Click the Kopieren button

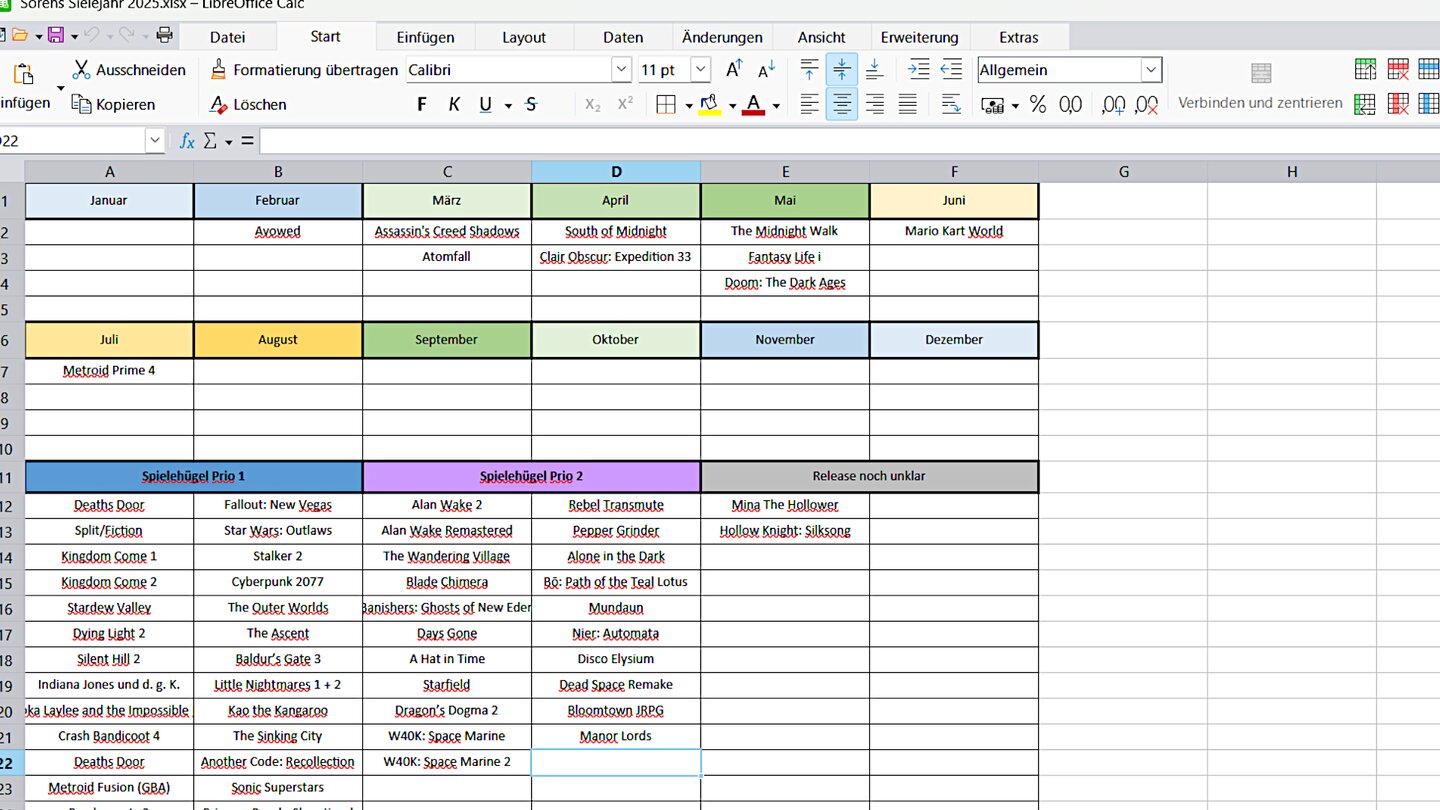click(x=114, y=104)
